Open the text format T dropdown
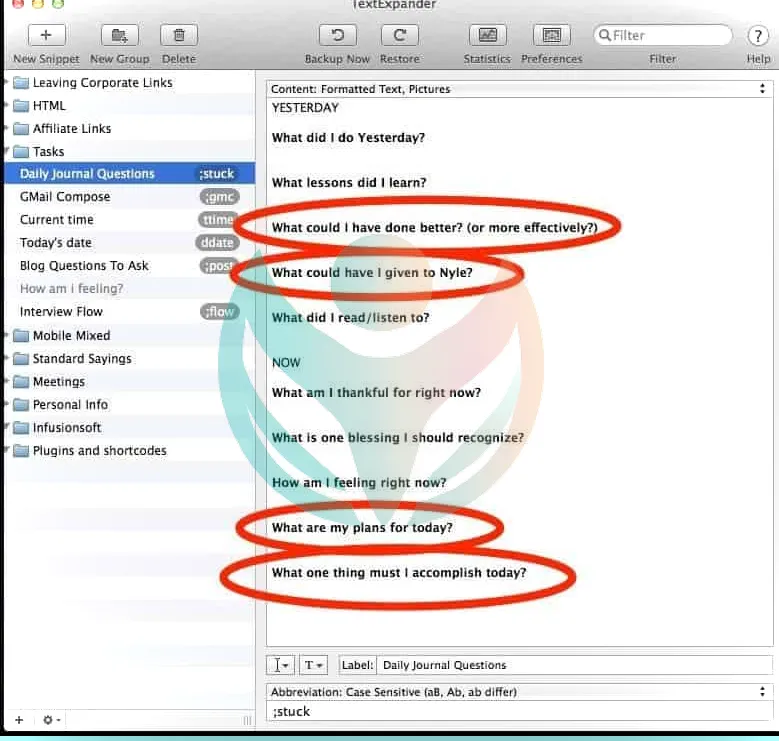 (x=313, y=665)
